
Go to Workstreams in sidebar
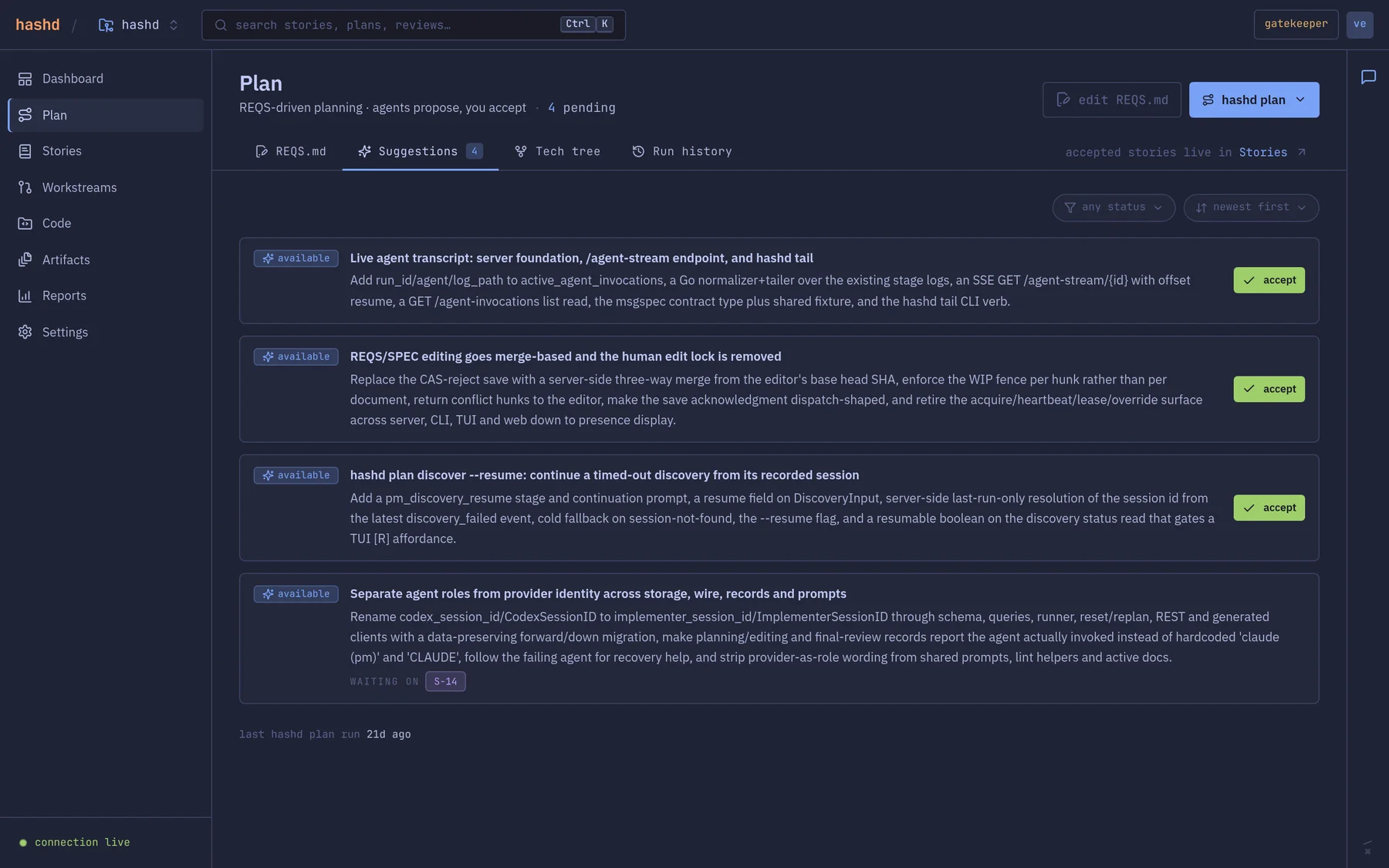[x=106, y=187]
